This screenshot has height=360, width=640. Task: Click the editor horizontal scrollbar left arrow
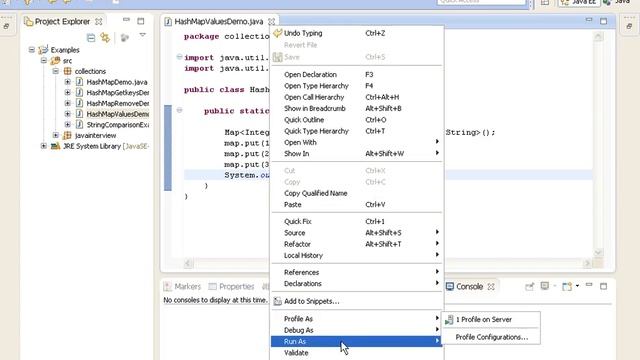click(x=188, y=263)
